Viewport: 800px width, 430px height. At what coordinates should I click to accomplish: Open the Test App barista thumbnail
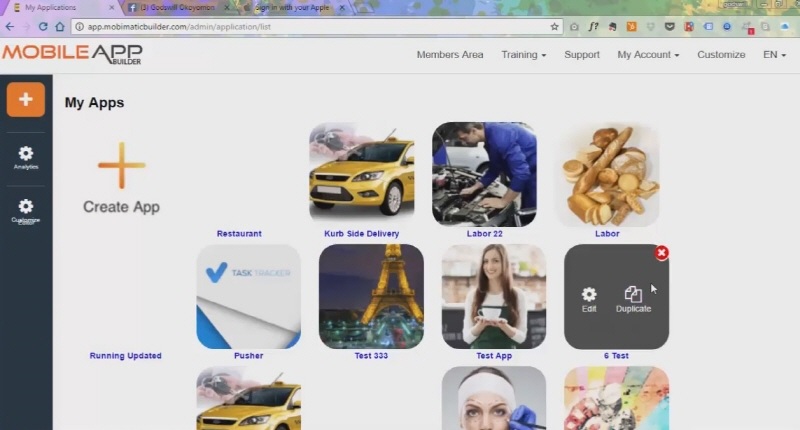point(494,296)
